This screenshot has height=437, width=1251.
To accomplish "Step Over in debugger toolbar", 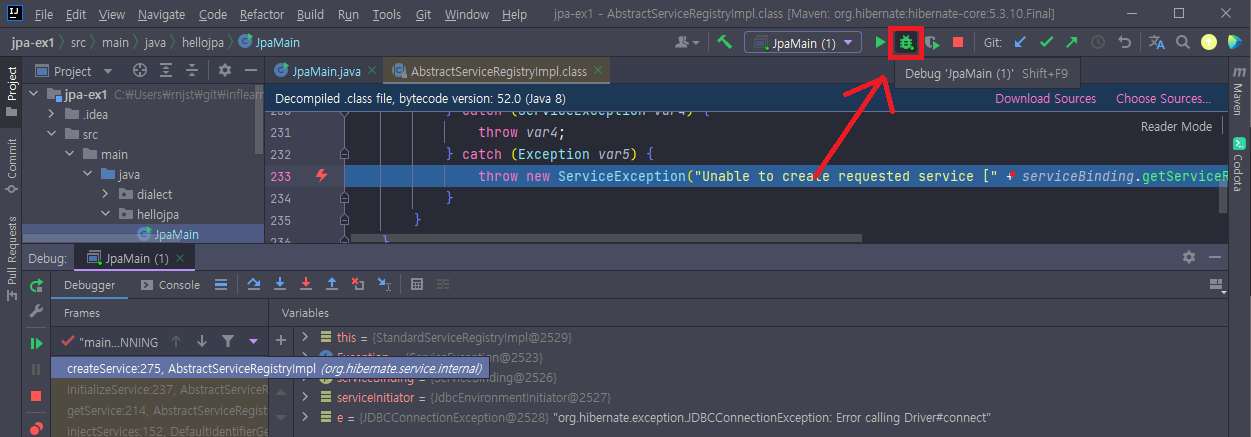I will pos(253,285).
